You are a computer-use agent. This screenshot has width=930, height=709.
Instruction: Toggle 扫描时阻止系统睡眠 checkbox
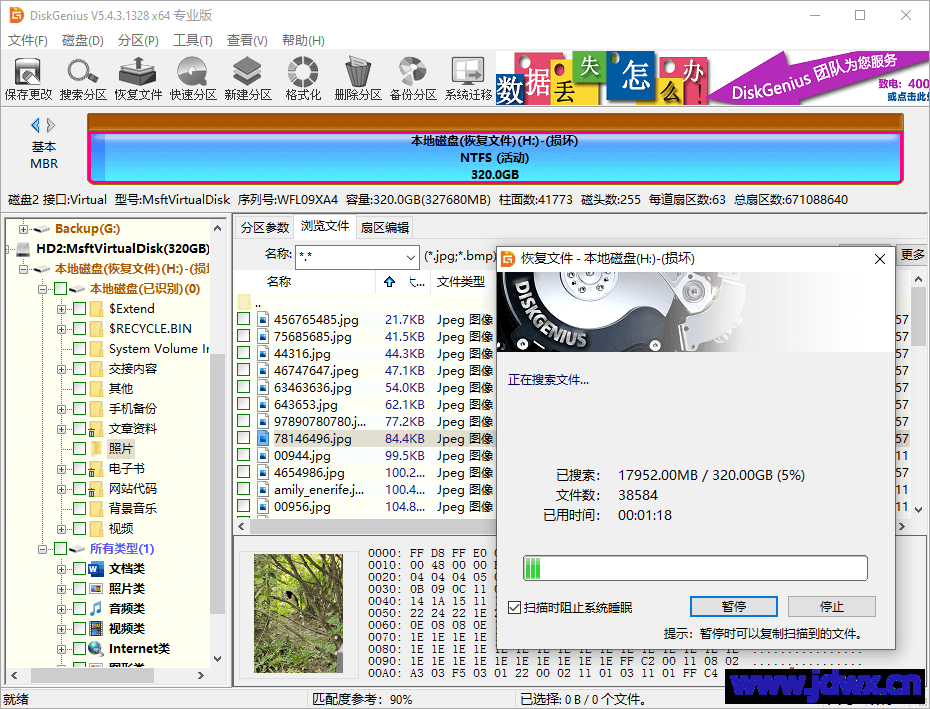514,608
